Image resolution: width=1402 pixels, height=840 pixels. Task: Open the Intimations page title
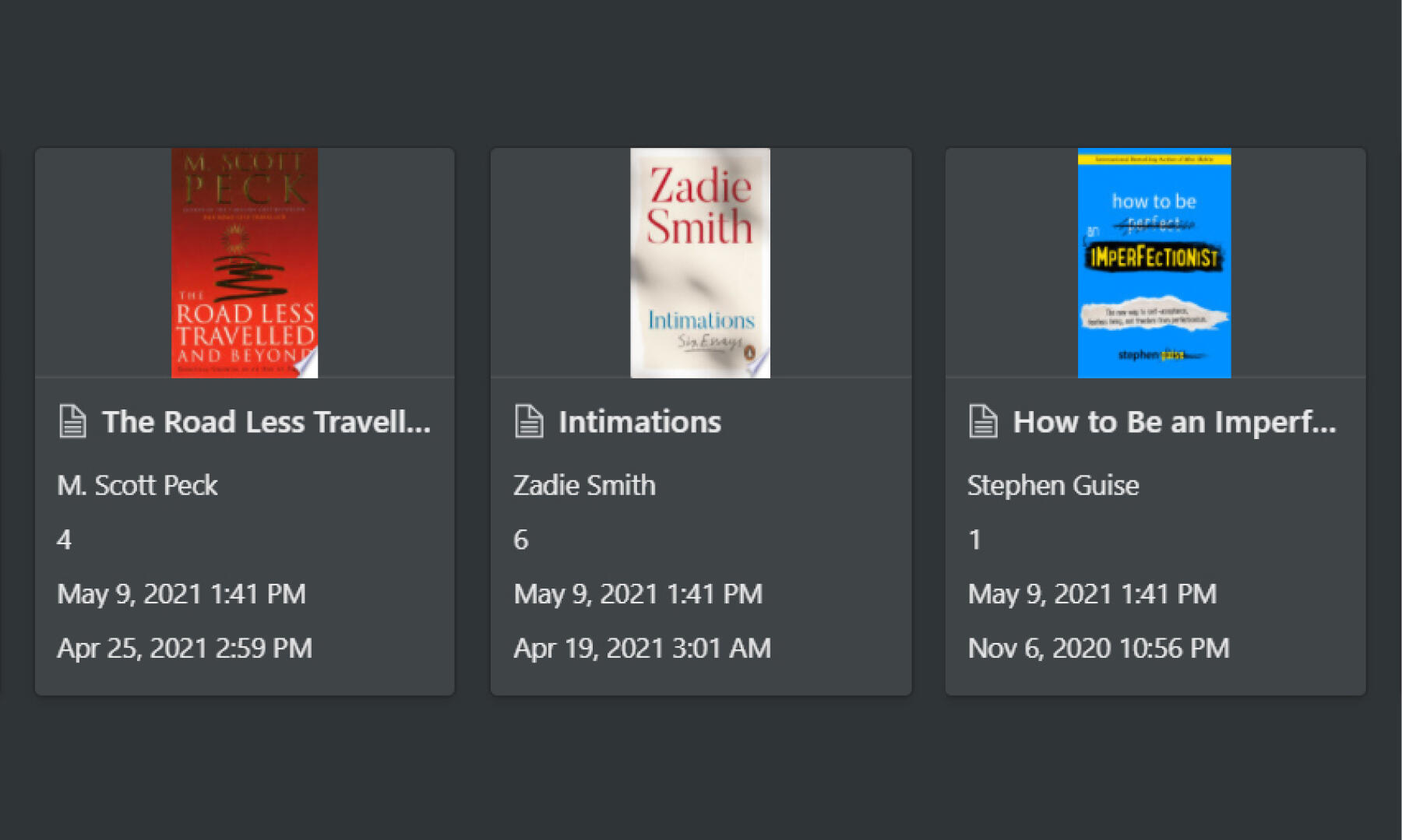(x=639, y=422)
